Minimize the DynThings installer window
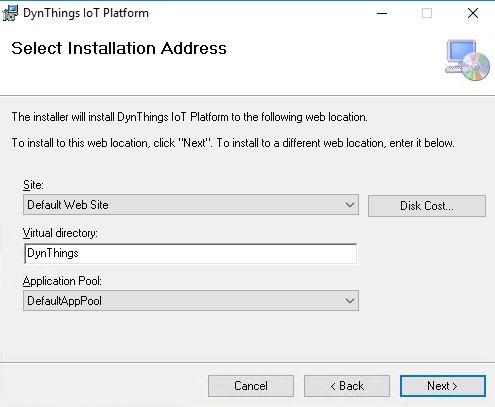 coord(382,13)
